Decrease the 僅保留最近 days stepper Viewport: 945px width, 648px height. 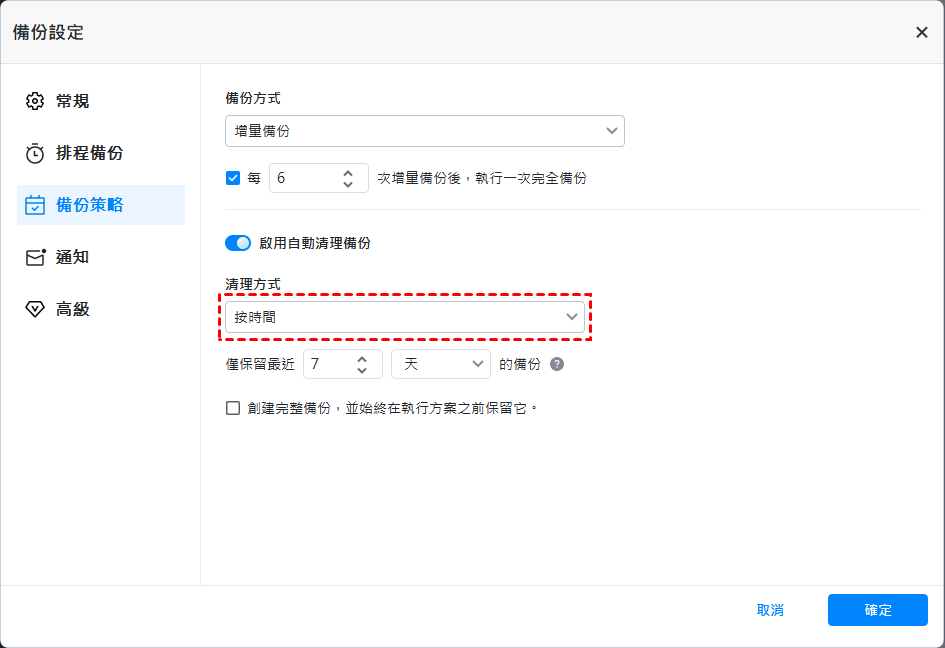pyautogui.click(x=362, y=370)
